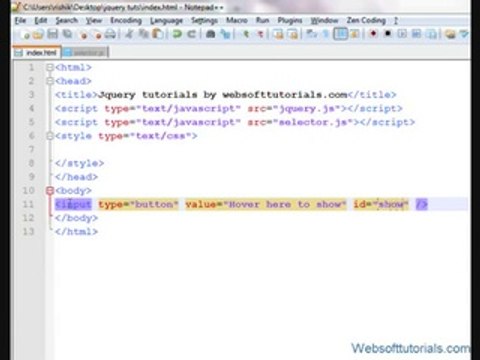480x360 pixels.
Task: Click the Print toolbar icon
Action: pos(111,34)
